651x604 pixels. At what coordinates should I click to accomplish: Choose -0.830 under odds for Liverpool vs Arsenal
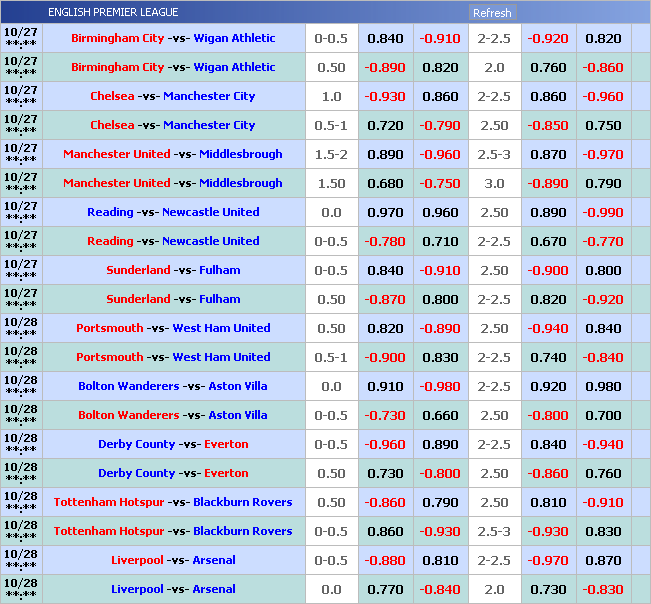603,589
